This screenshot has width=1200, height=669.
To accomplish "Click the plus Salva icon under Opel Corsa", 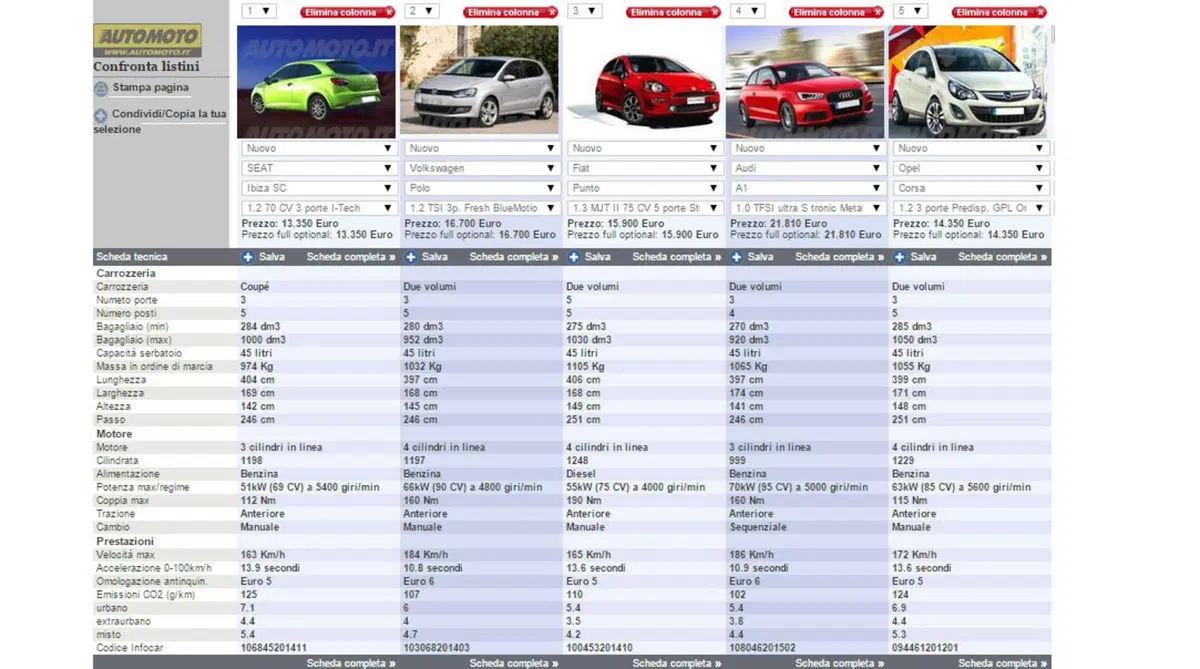I will [900, 257].
